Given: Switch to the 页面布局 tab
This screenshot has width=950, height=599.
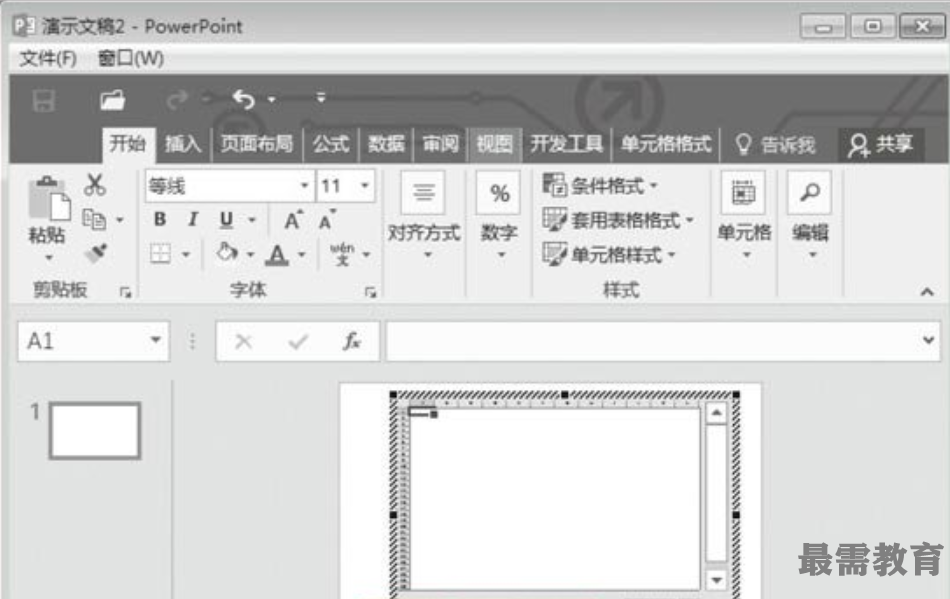Looking at the screenshot, I should pos(256,144).
